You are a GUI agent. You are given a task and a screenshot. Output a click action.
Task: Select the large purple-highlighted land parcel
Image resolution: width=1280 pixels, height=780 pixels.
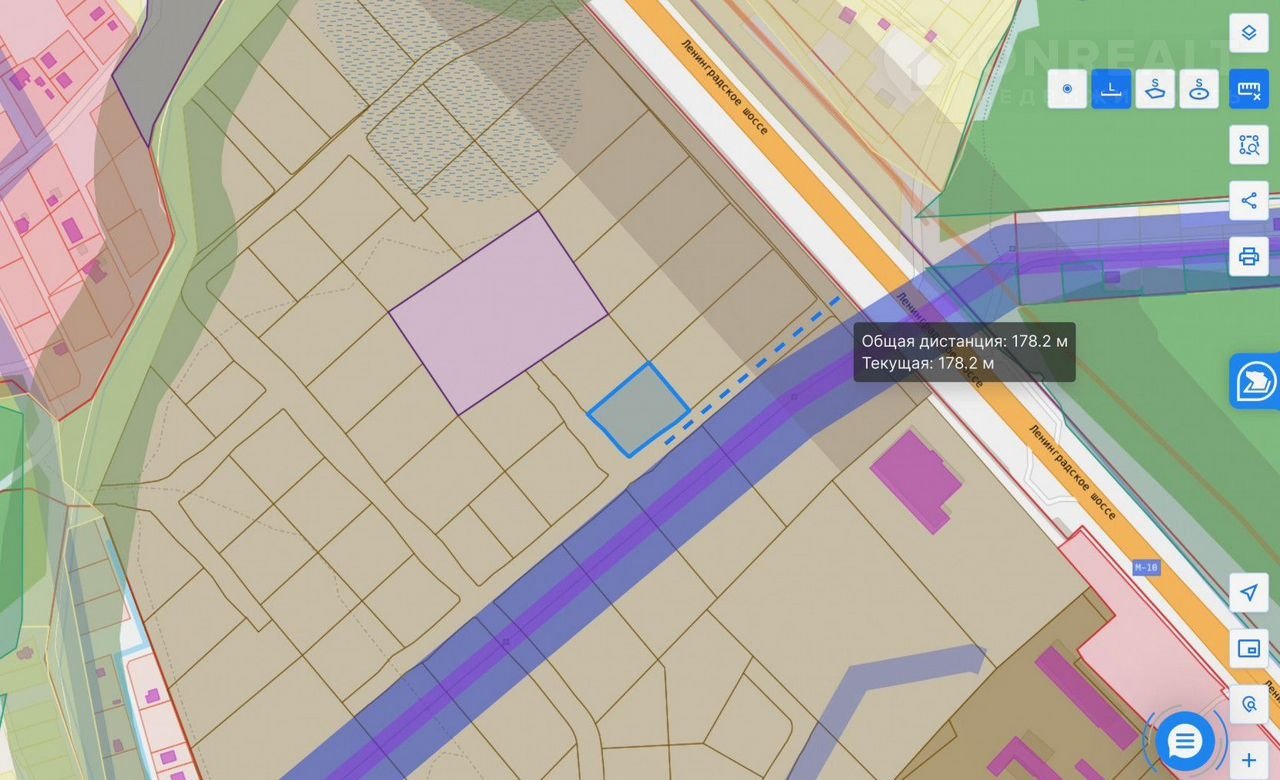(498, 312)
